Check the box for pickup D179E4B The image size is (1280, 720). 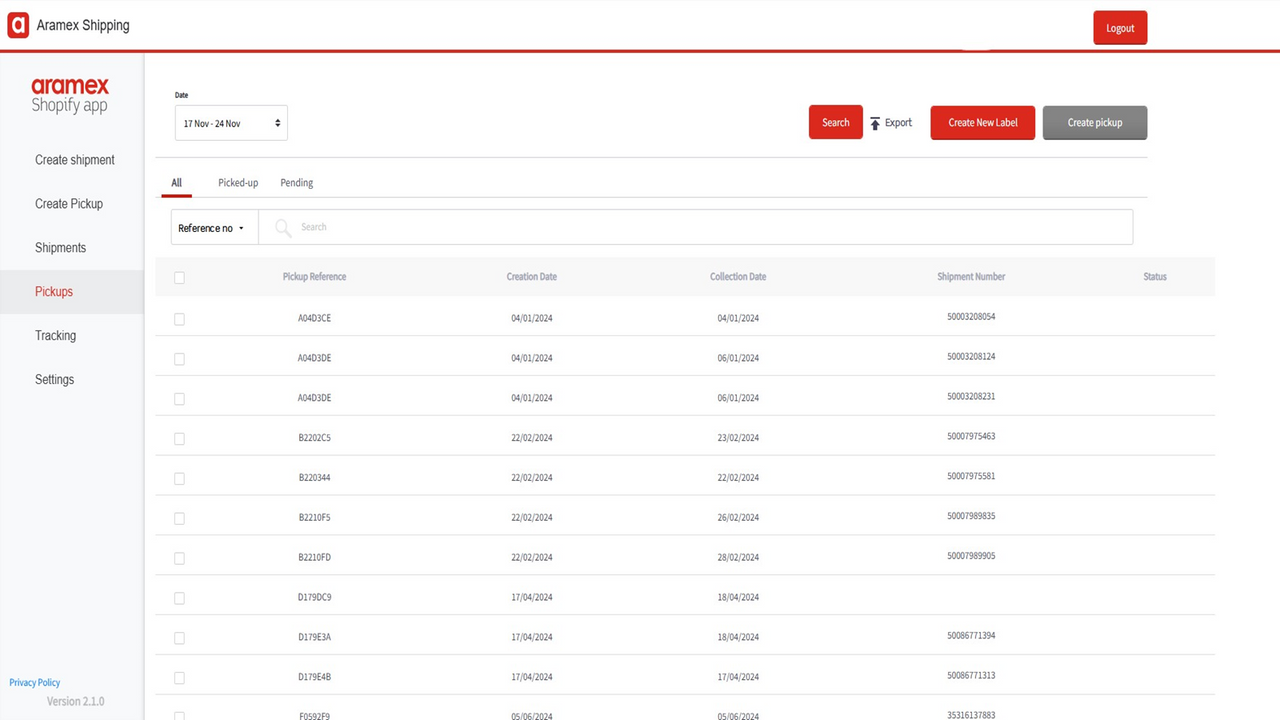click(x=180, y=678)
